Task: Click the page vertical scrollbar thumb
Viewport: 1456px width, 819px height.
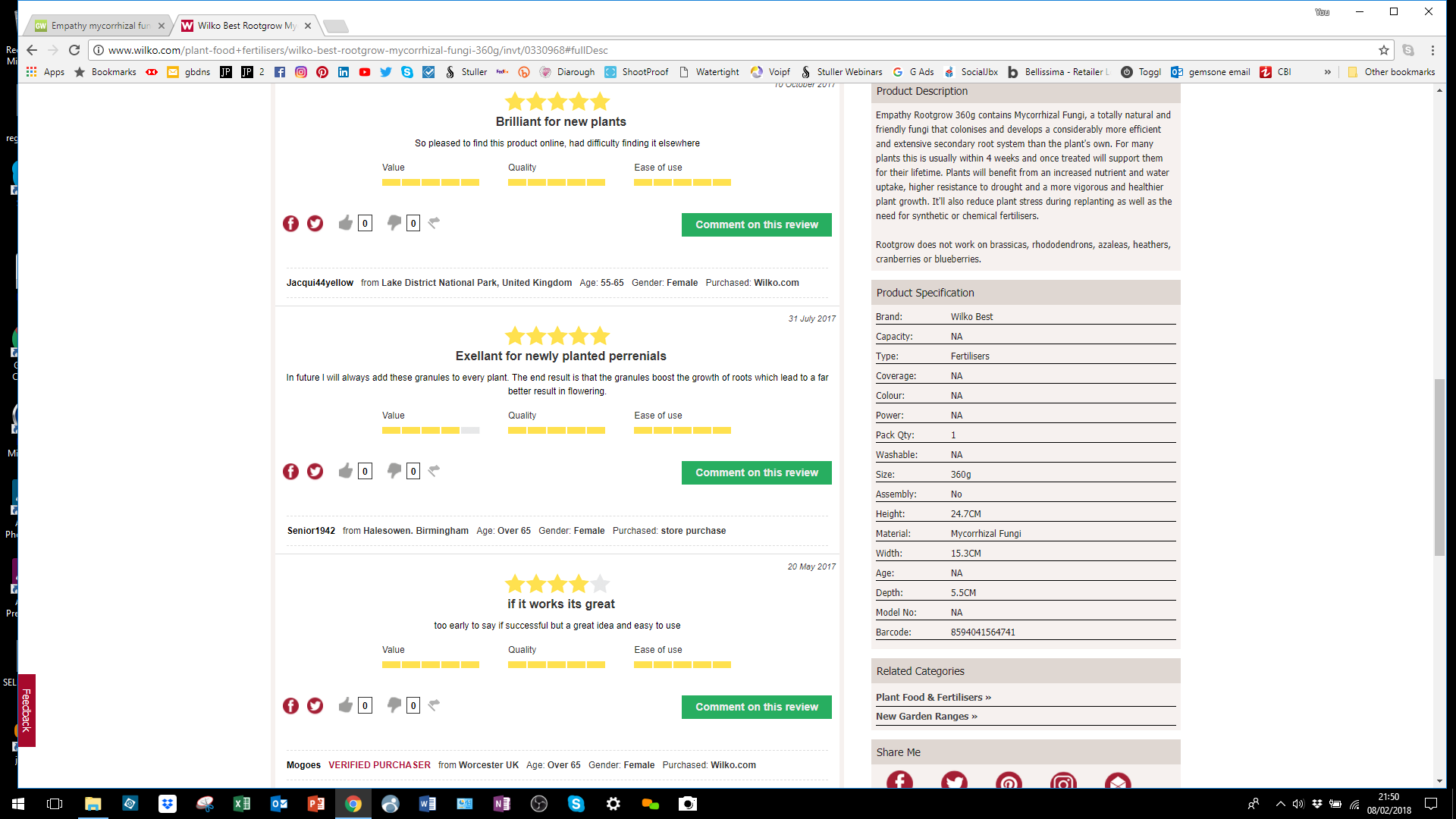Action: [1439, 466]
